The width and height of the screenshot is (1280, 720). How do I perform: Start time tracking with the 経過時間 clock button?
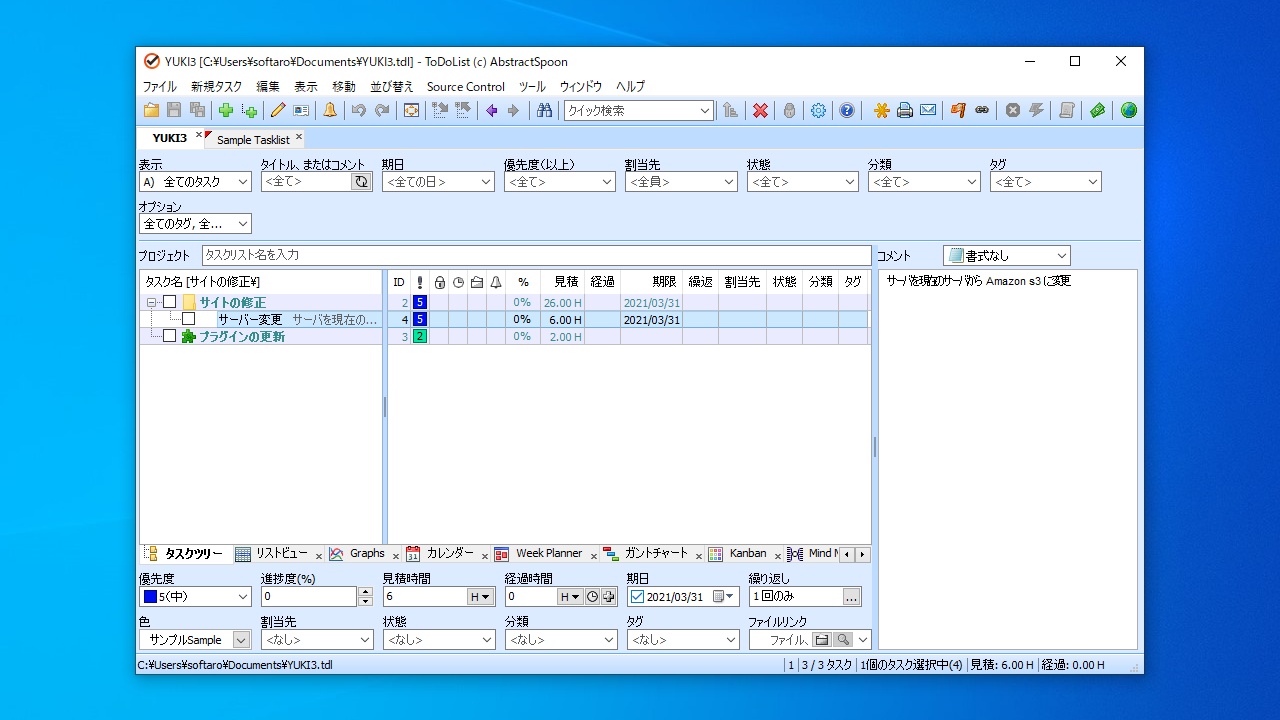point(592,597)
